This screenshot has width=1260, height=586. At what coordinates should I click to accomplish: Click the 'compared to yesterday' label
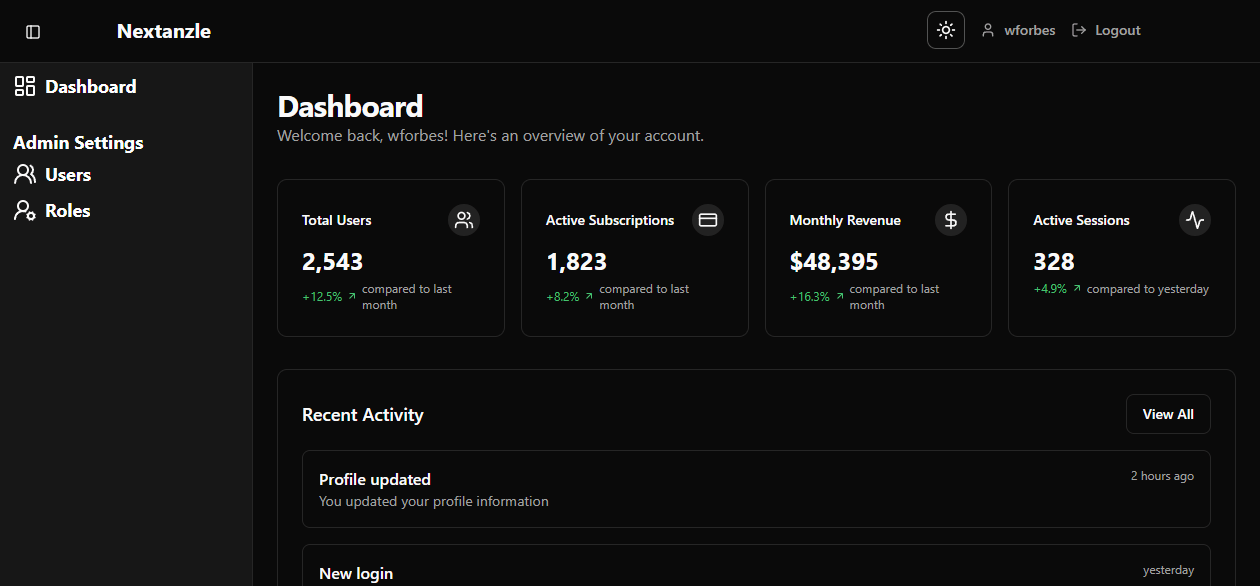[x=1148, y=289]
